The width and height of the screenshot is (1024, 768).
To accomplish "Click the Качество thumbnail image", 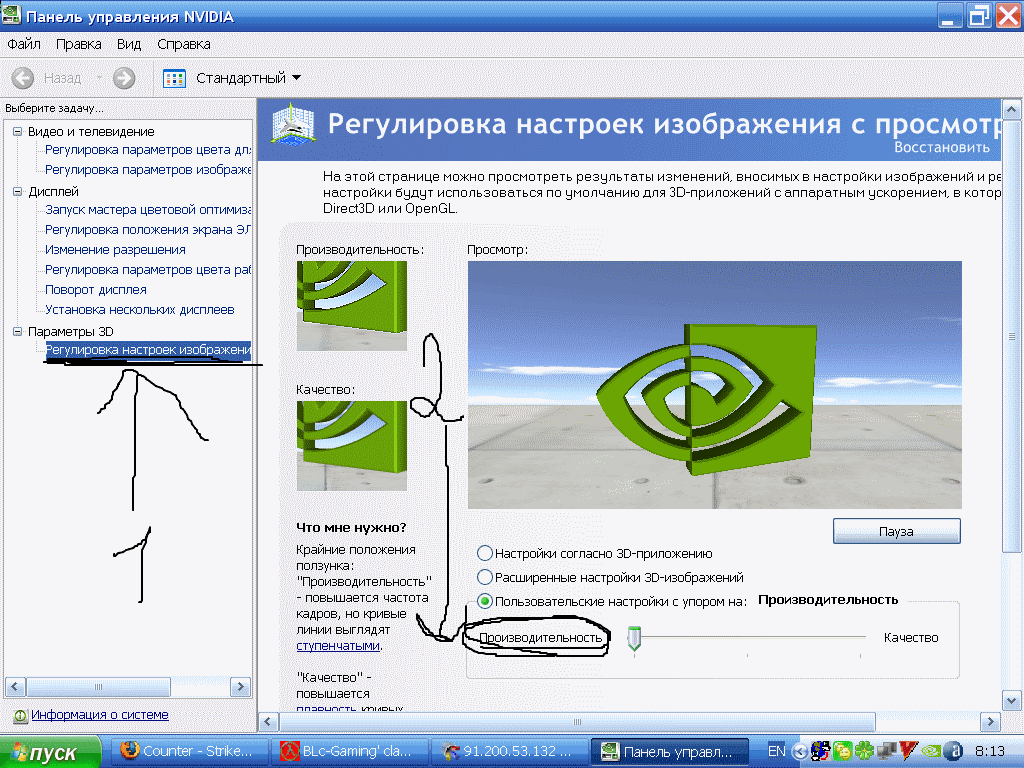I will click(x=351, y=446).
